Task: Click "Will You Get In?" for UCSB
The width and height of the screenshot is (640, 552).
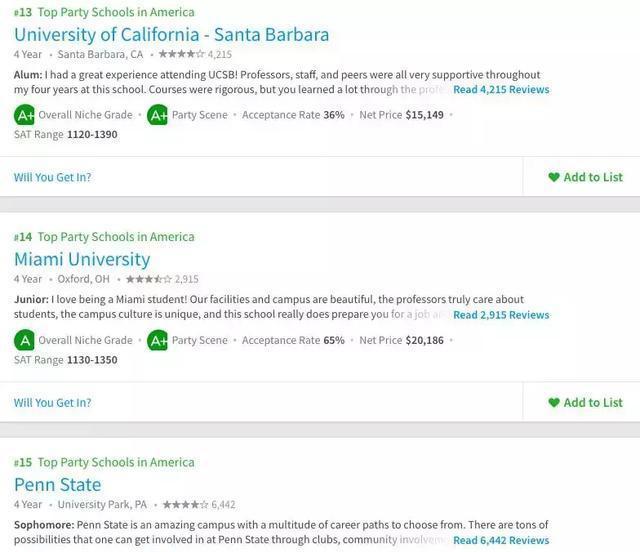Action: (x=52, y=177)
